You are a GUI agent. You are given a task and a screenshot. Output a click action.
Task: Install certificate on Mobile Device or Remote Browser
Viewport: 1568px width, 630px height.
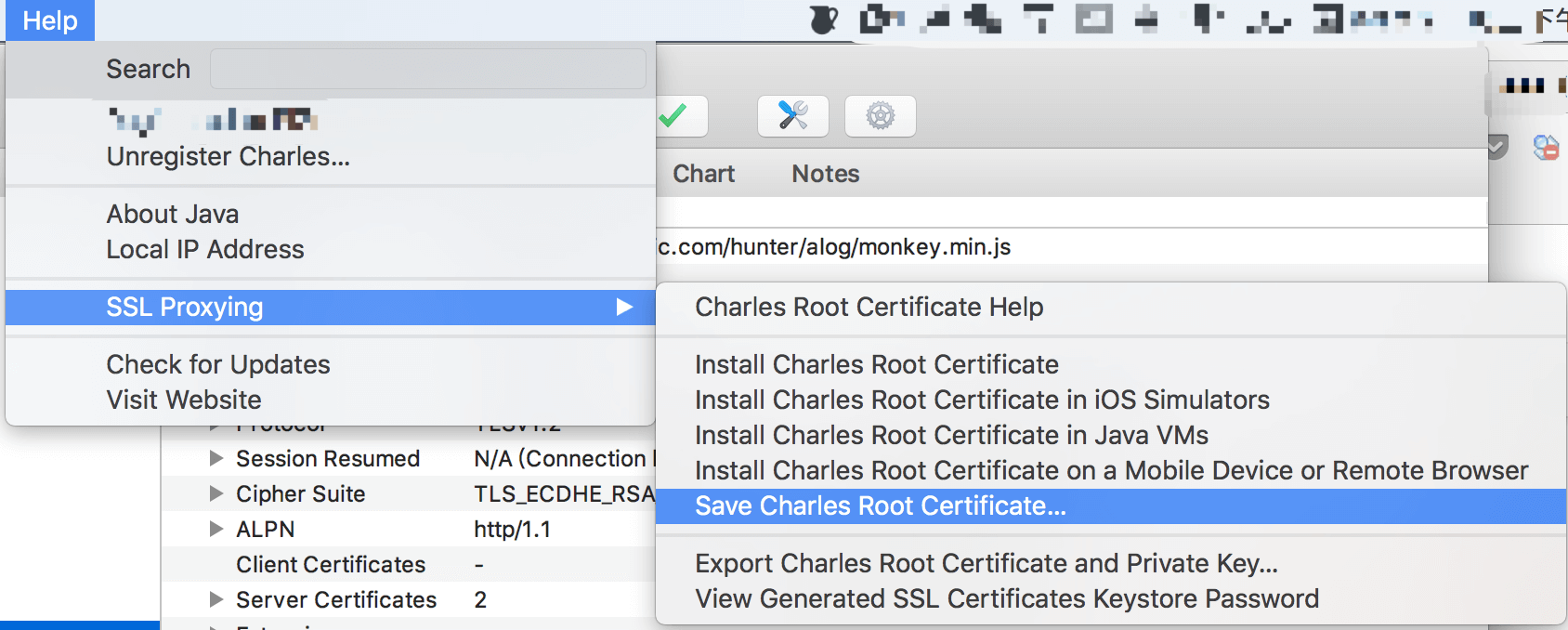(x=1111, y=470)
